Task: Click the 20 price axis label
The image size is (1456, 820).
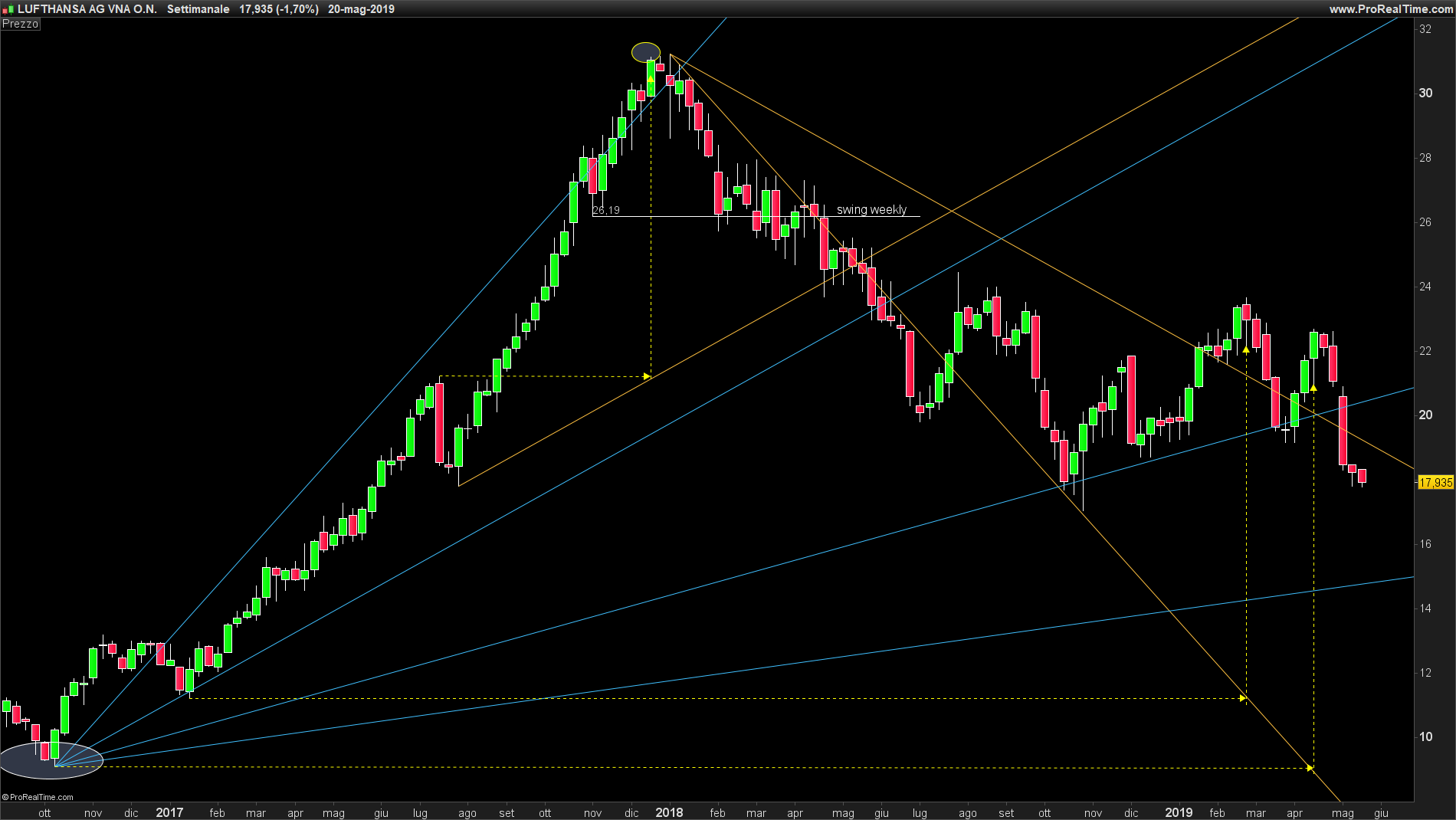Action: click(x=1425, y=415)
